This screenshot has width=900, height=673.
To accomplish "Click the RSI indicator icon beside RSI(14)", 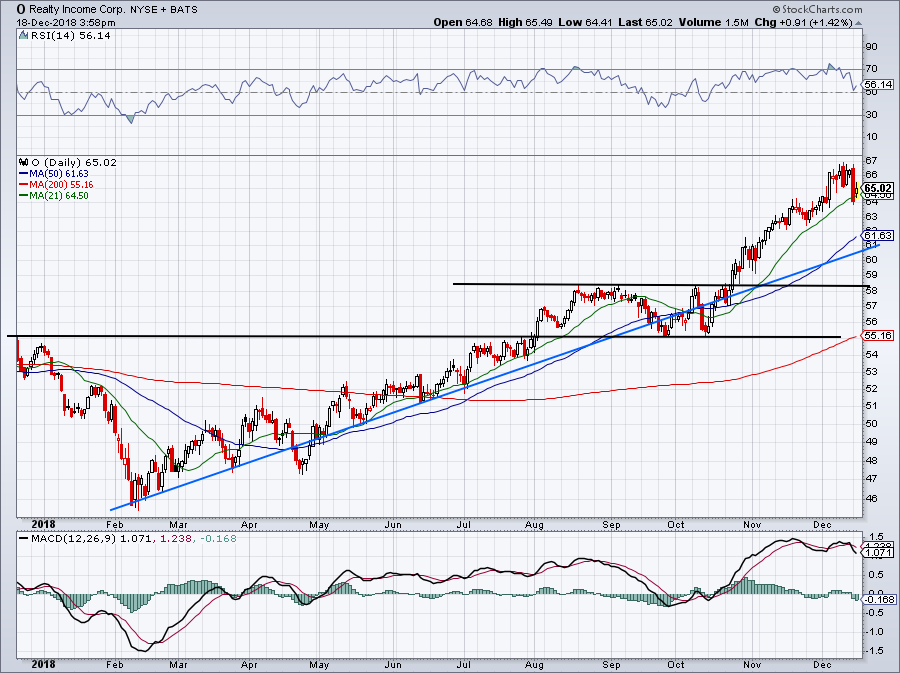I will 23,36.
